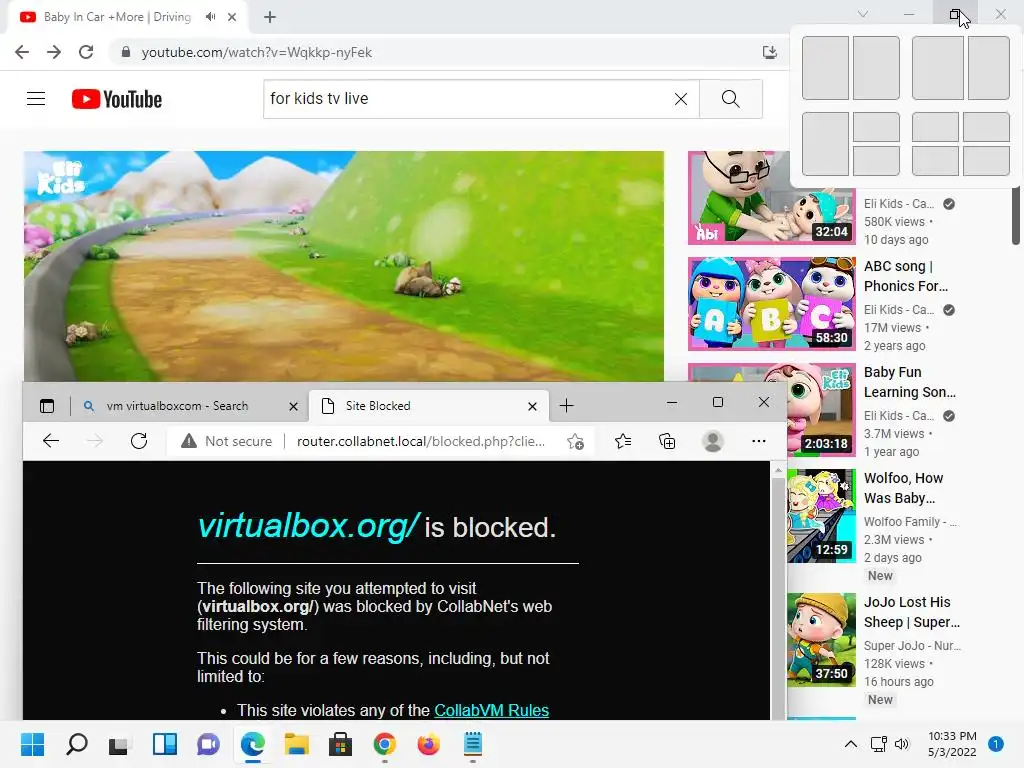Open Chrome tab search chevron
The image size is (1024, 768).
coord(863,14)
